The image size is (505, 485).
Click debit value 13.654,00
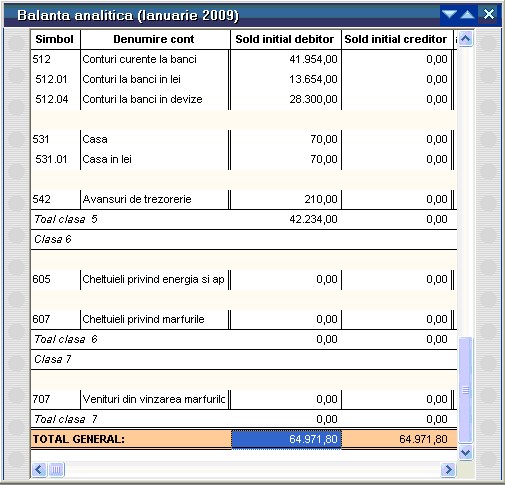pos(313,79)
